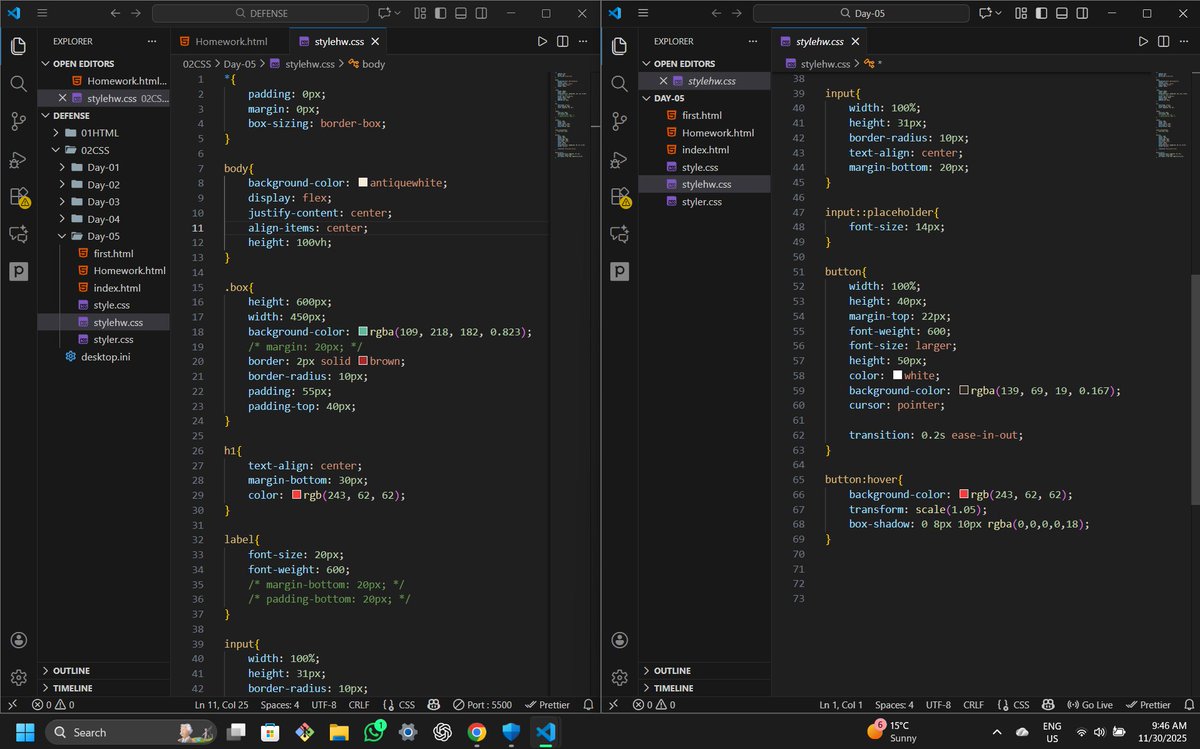Viewport: 1200px width, 749px height.
Task: Open the Extensions view with warning badge
Action: pos(18,198)
